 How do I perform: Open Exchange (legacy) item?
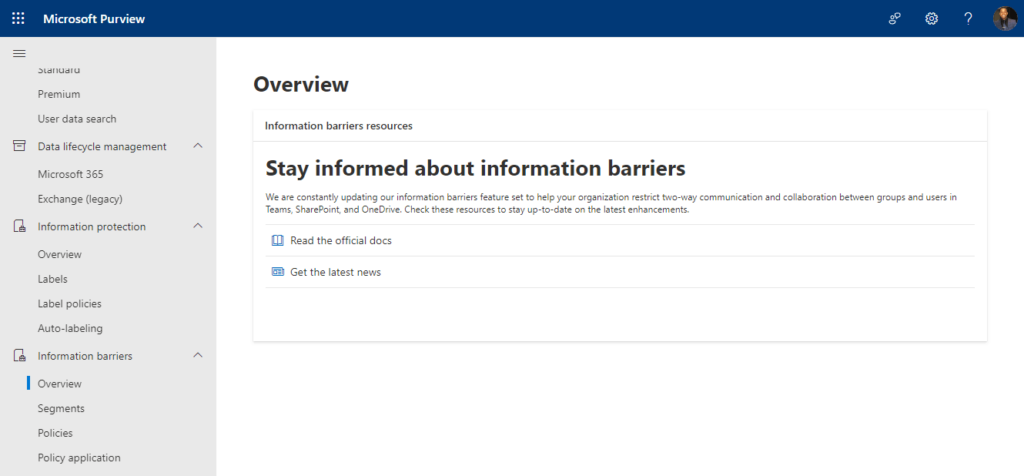tap(80, 199)
